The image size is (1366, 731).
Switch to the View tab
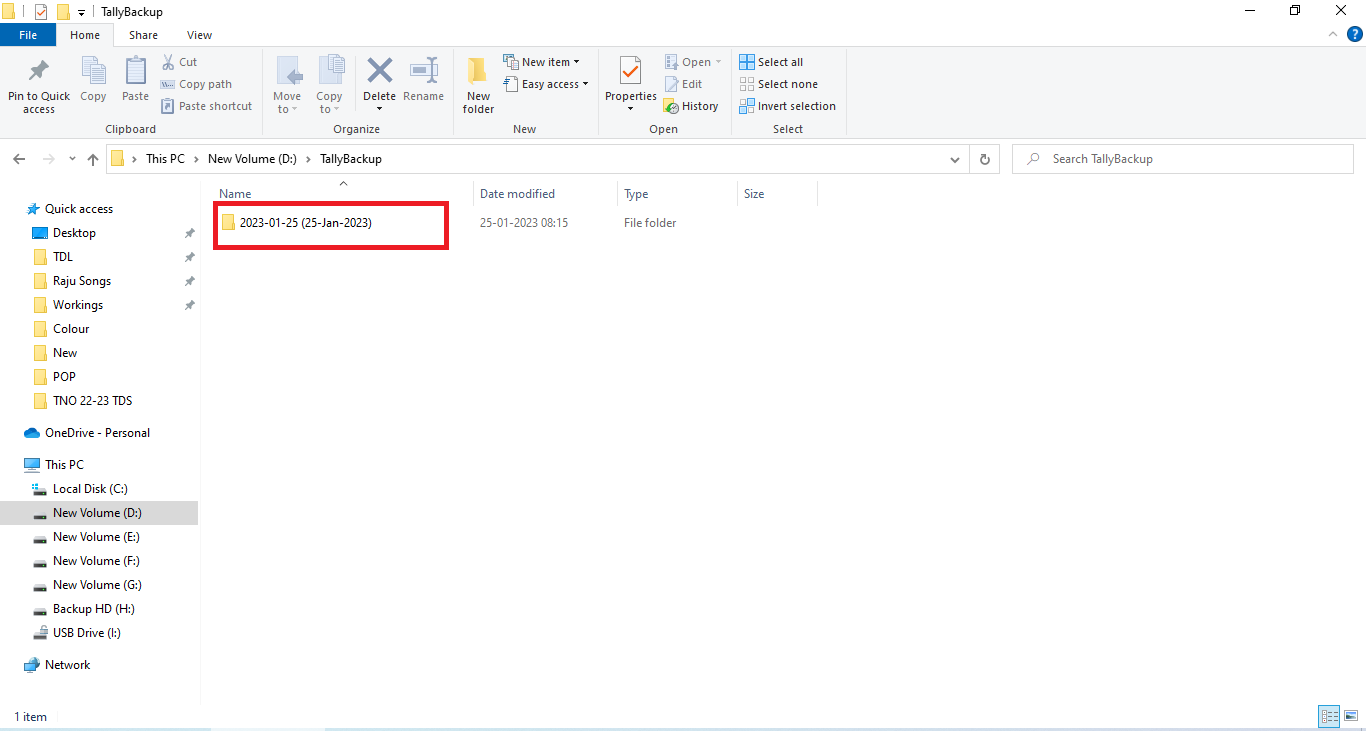198,34
